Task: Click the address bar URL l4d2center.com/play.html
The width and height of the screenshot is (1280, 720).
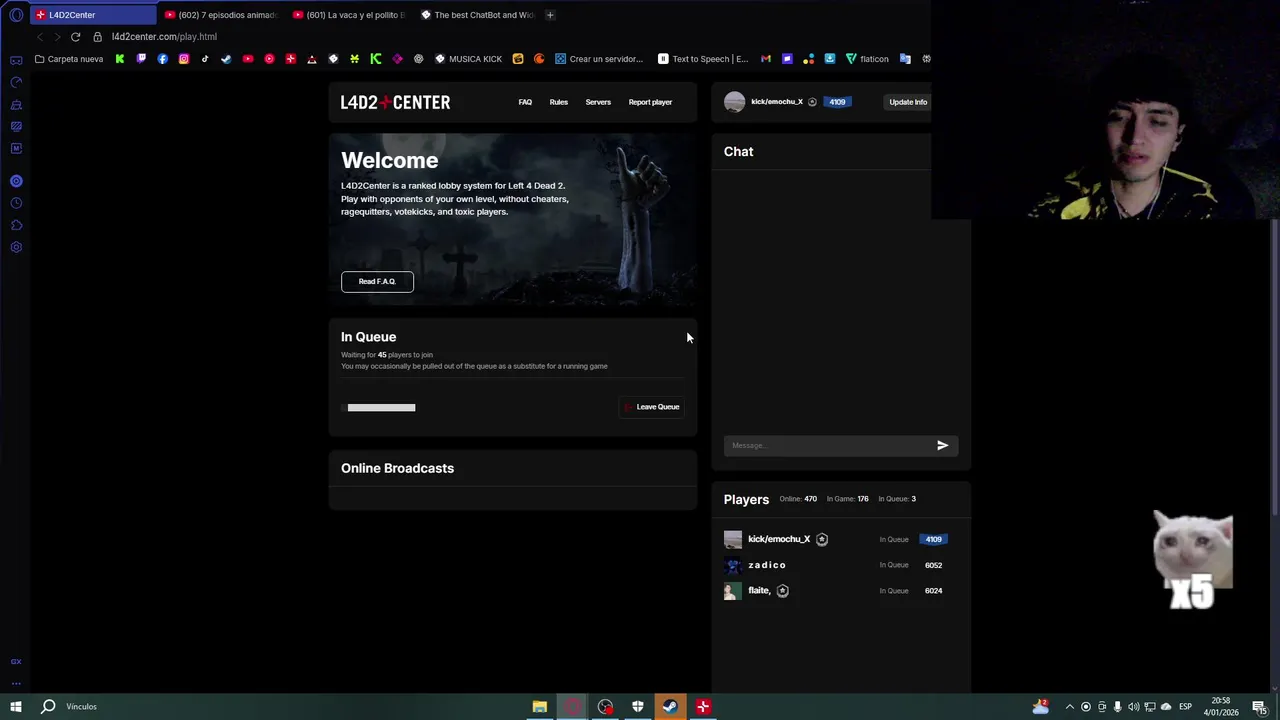Action: point(164,37)
